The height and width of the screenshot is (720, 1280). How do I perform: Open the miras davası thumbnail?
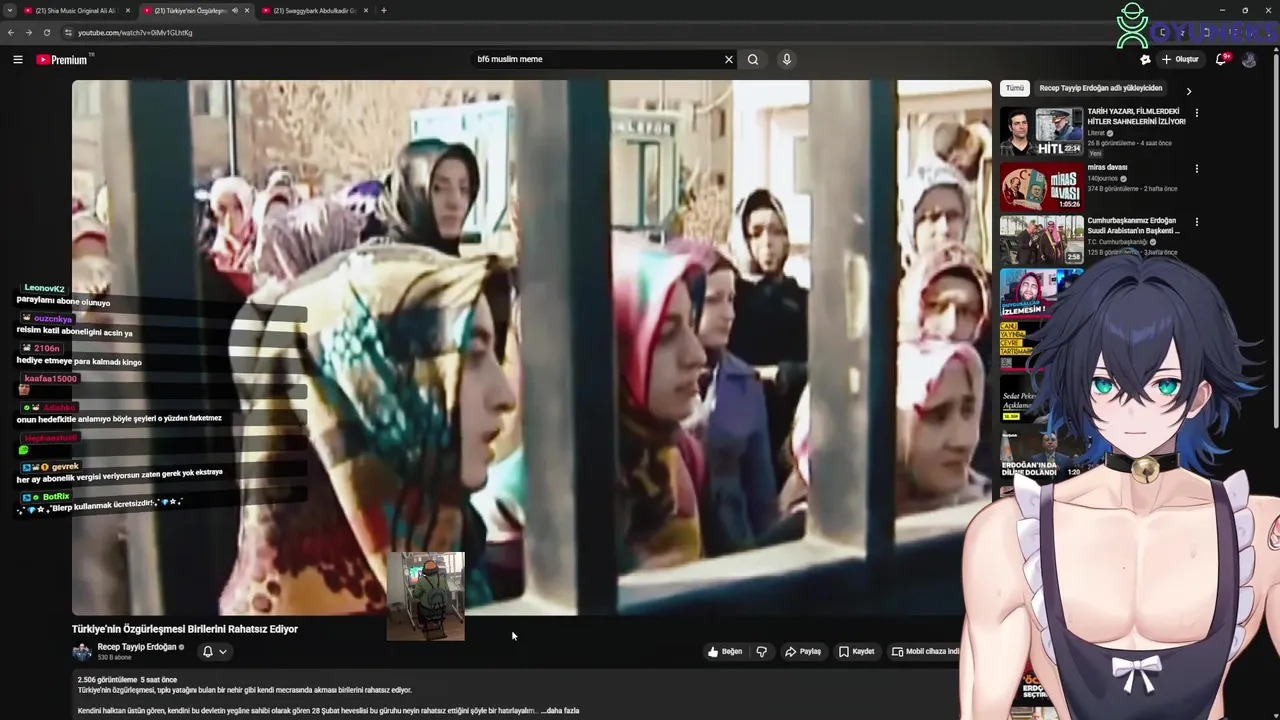click(x=1042, y=186)
